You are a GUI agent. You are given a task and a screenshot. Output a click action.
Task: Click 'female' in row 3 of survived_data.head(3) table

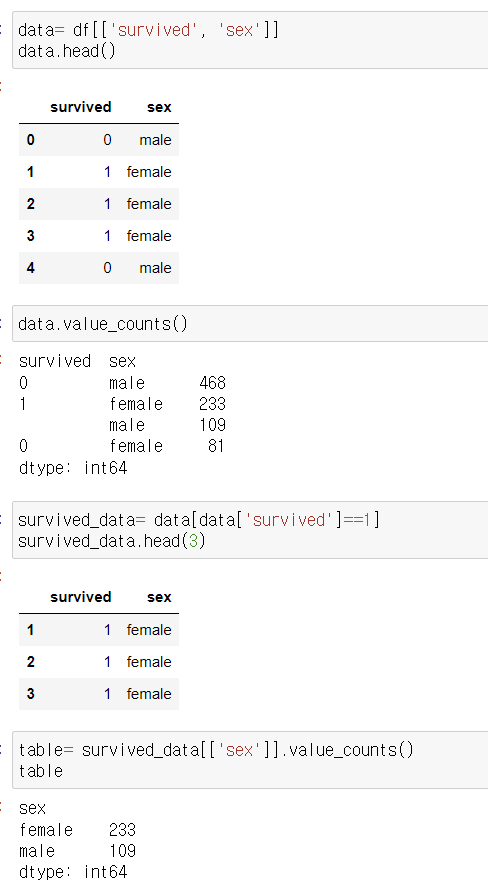(x=149, y=693)
